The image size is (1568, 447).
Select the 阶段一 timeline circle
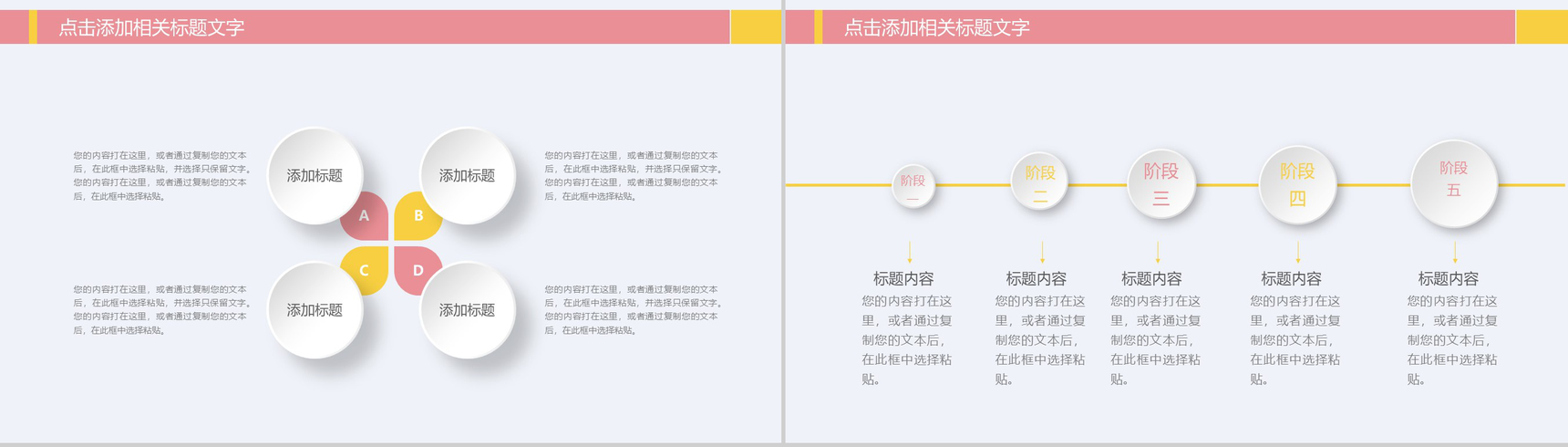pyautogui.click(x=913, y=185)
